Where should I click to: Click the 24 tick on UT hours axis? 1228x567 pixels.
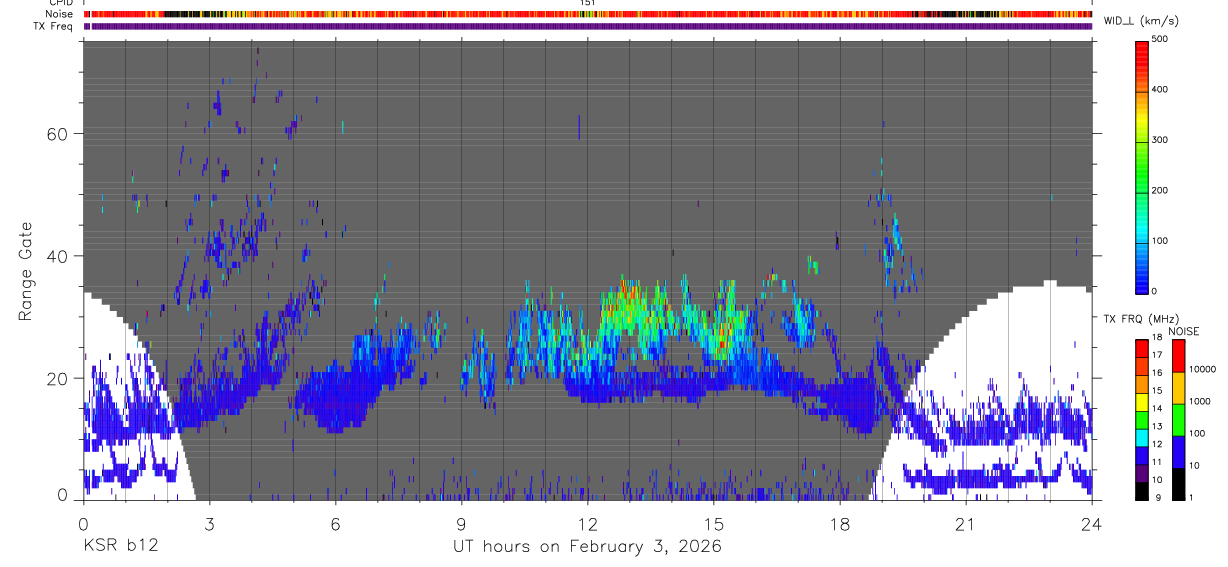pyautogui.click(x=1092, y=523)
